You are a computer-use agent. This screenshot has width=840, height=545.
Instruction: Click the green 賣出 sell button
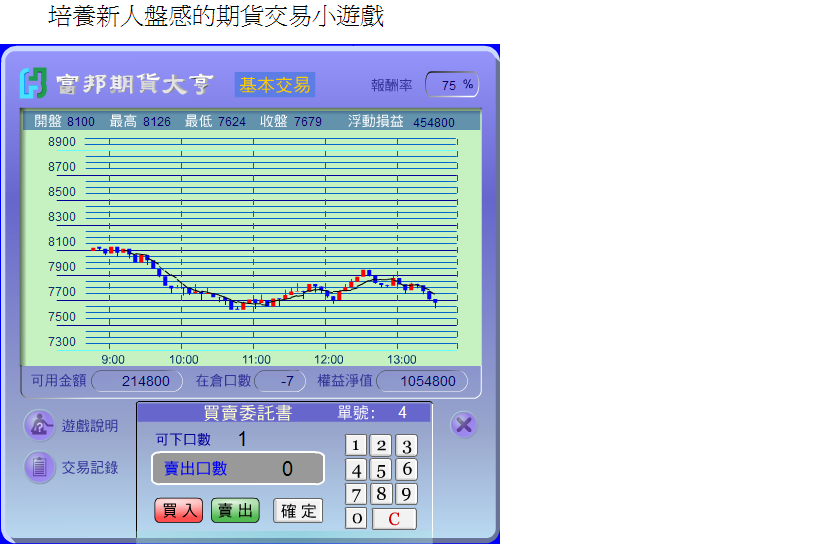tap(235, 510)
